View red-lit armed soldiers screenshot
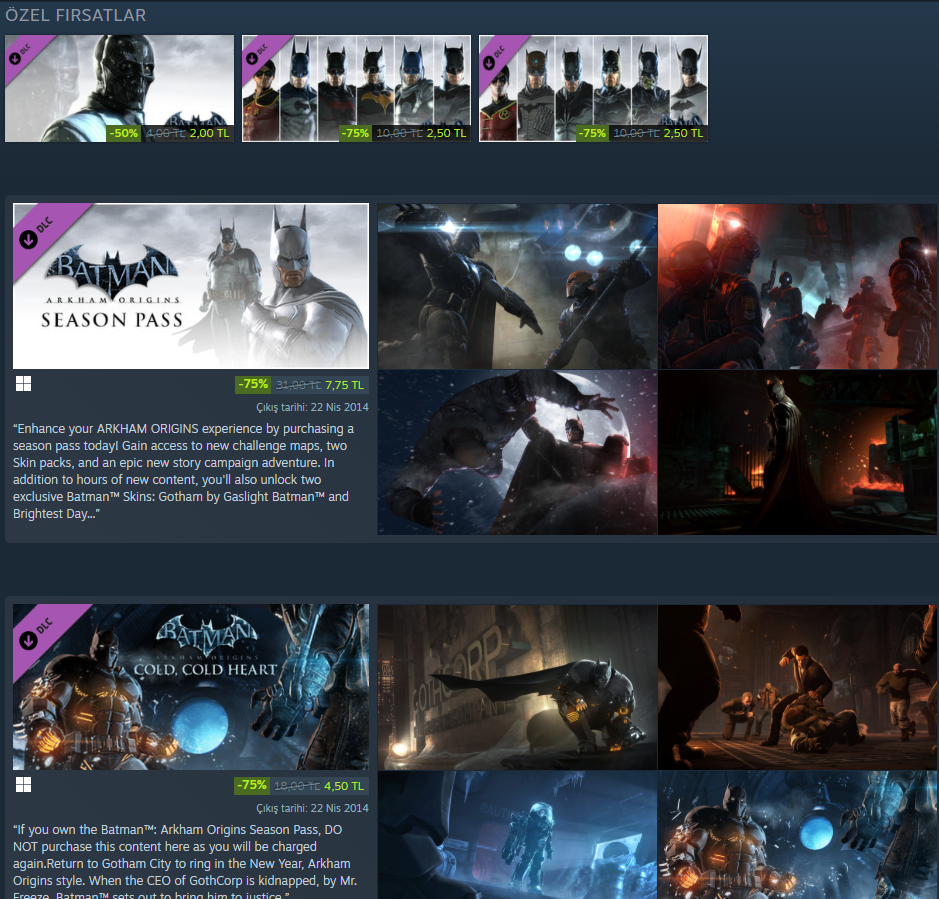The height and width of the screenshot is (899, 939). 798,286
